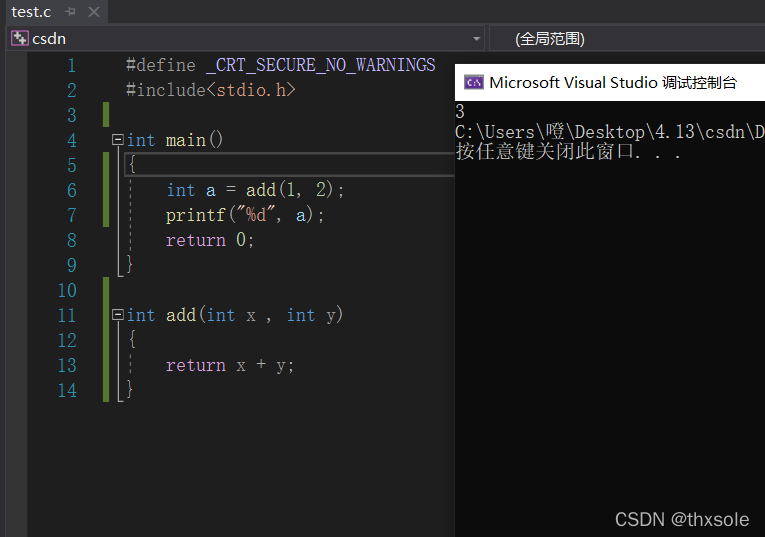Click line number 1 in the gutter
765x537 pixels.
(x=72, y=65)
